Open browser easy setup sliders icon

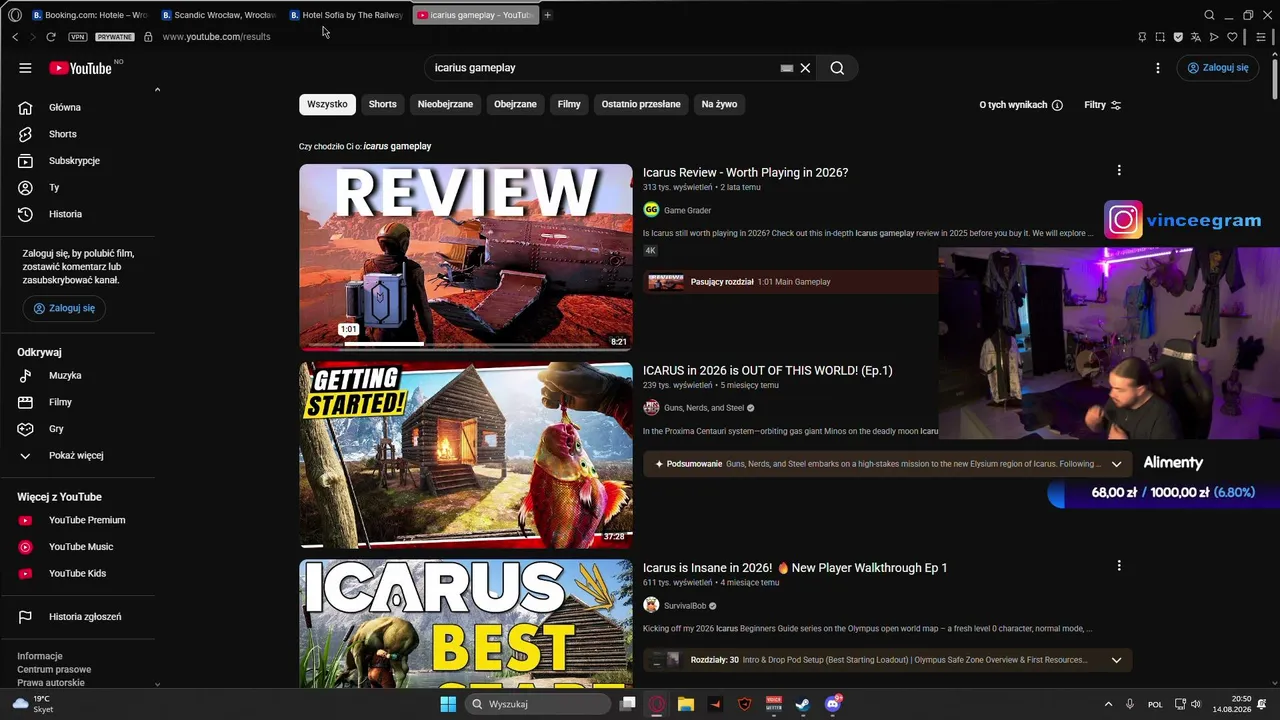[1262, 37]
